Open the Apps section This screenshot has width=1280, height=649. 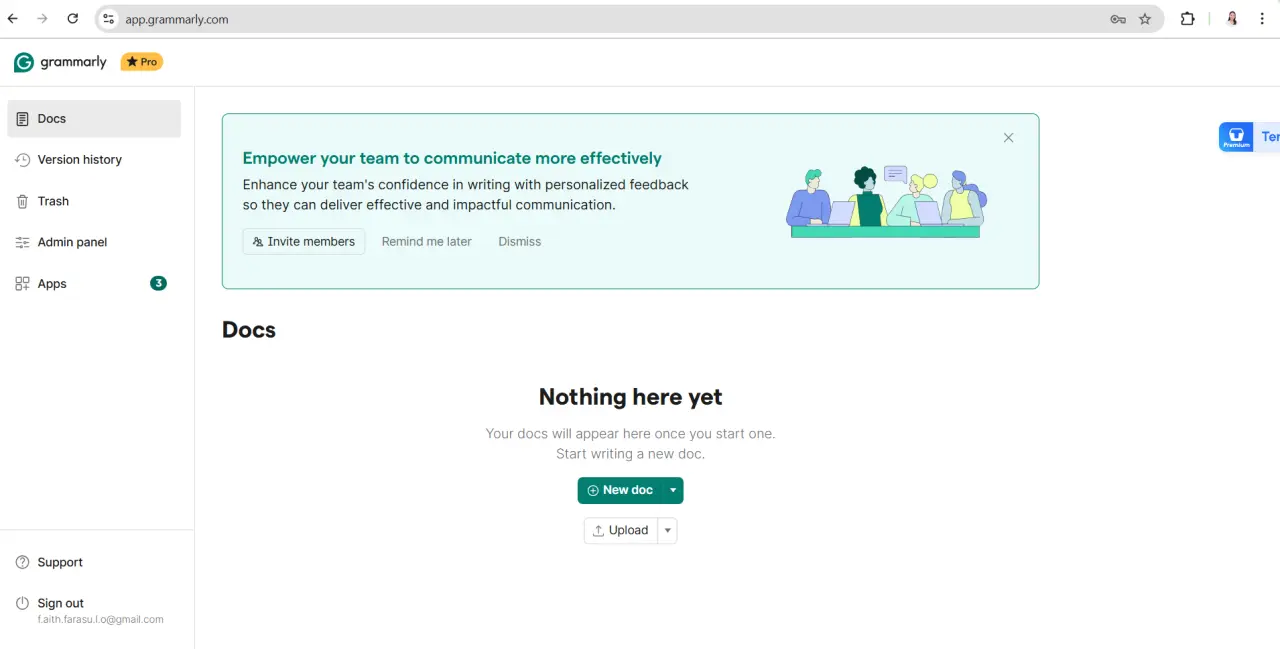click(x=94, y=284)
